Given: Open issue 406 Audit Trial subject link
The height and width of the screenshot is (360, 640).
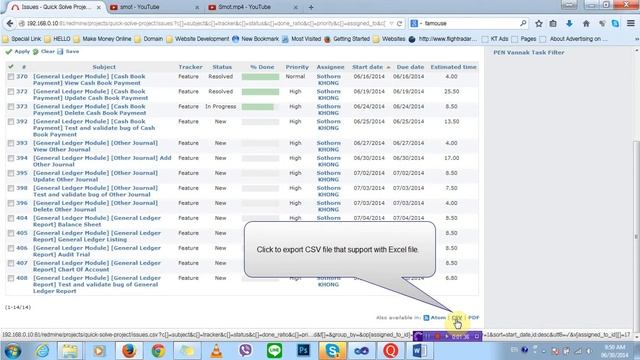Looking at the screenshot, I should point(97,251).
